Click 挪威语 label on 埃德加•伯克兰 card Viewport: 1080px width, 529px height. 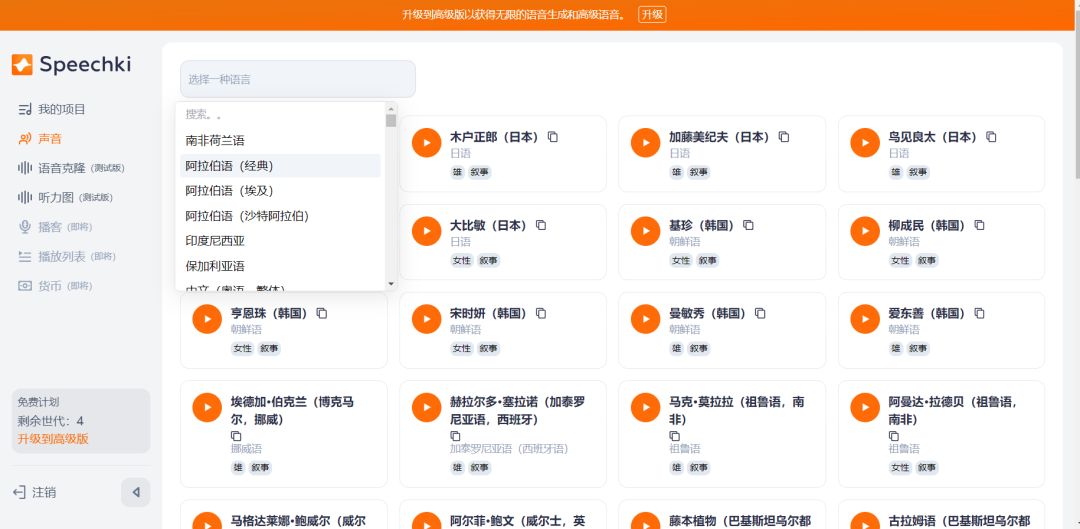tap(247, 449)
